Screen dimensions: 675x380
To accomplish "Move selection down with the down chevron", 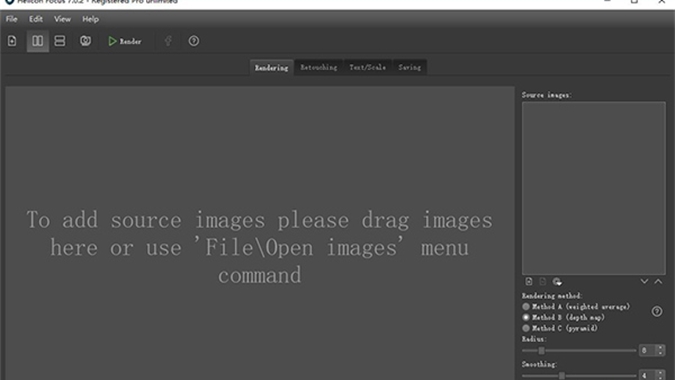I will (644, 281).
